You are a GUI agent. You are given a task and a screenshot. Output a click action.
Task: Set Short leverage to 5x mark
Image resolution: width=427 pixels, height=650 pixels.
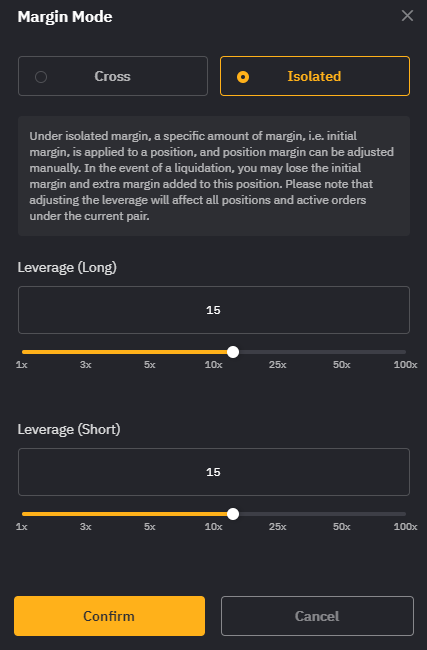150,526
